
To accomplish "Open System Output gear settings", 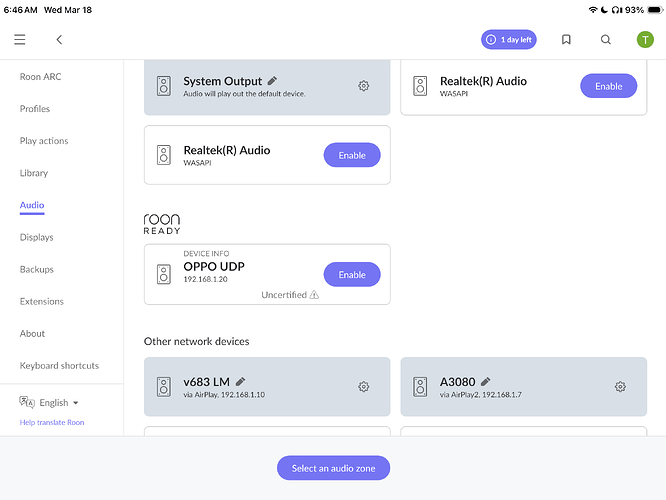I will tap(363, 86).
